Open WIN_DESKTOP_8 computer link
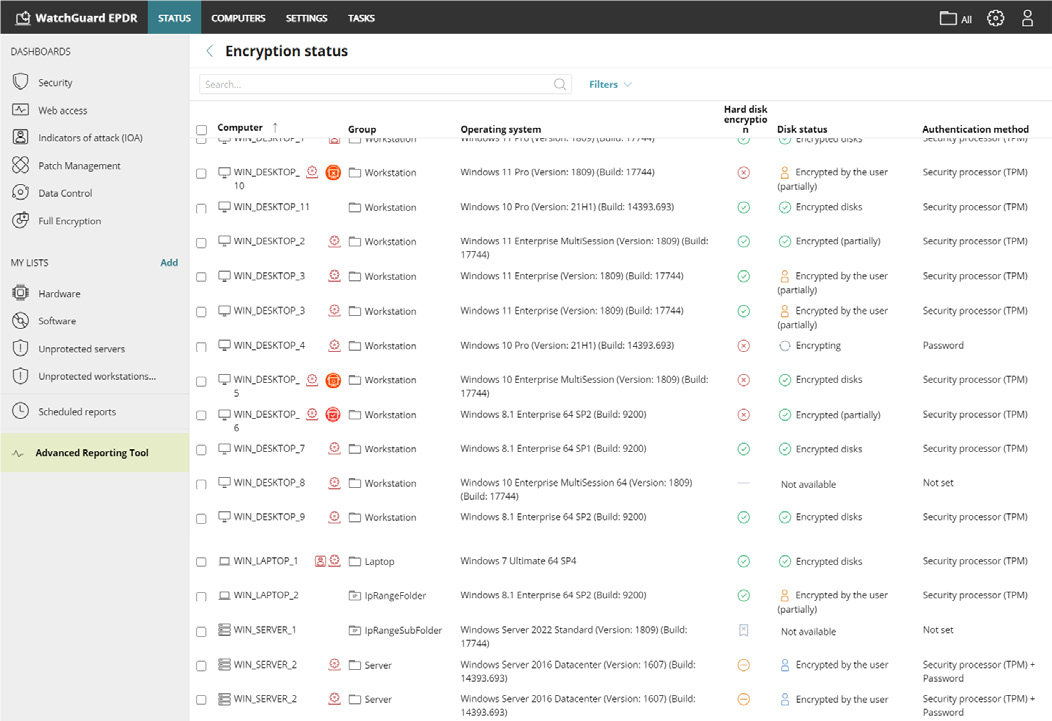This screenshot has height=721, width=1052. pos(269,482)
